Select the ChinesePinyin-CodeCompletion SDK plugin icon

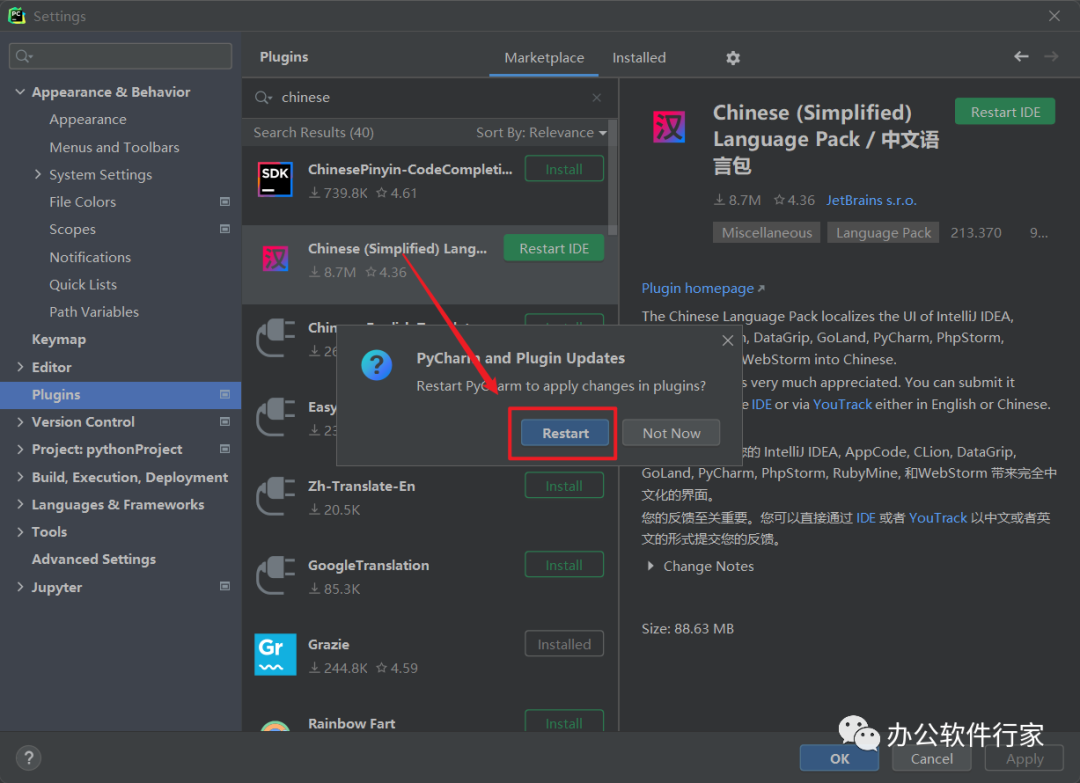275,180
